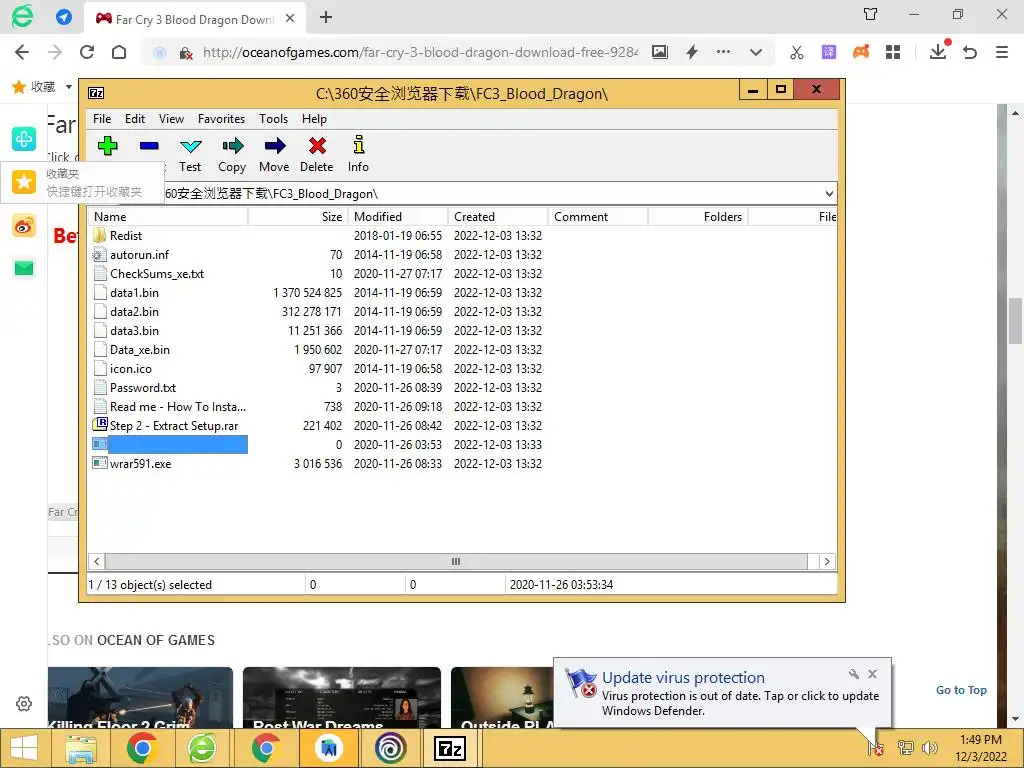Open the View menu in 7-Zip

pyautogui.click(x=171, y=119)
